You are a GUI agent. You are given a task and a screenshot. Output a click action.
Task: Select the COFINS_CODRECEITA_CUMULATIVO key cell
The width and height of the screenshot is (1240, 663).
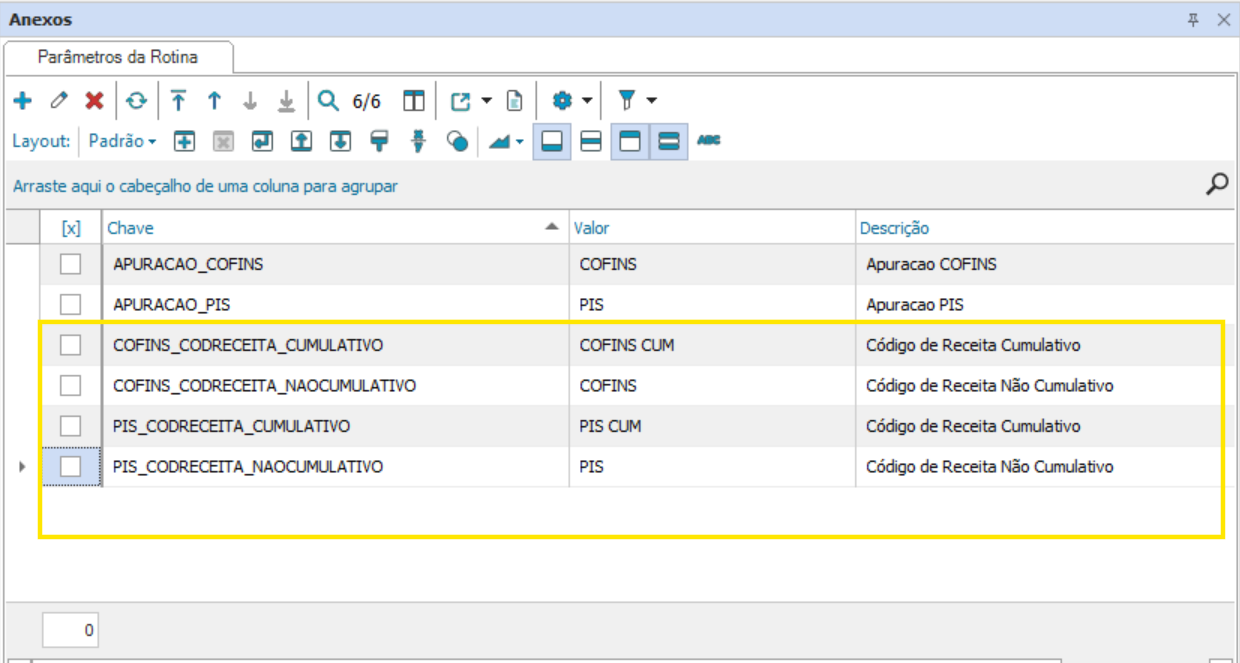pyautogui.click(x=336, y=345)
